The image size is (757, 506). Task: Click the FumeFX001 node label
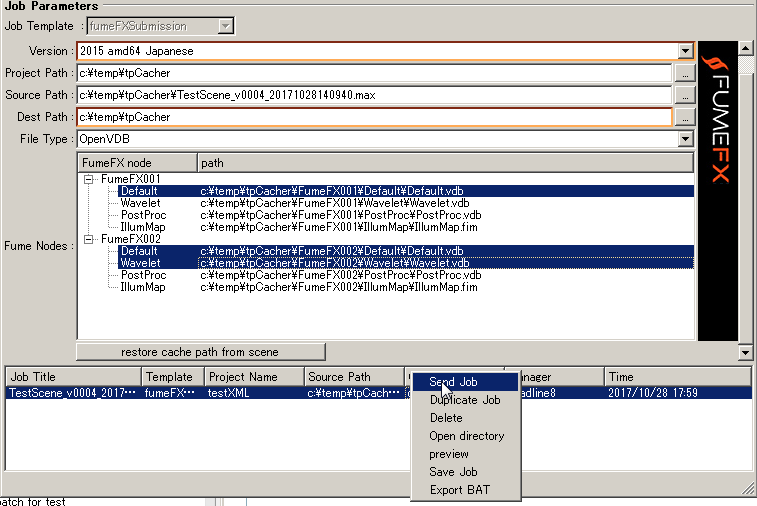[x=130, y=179]
